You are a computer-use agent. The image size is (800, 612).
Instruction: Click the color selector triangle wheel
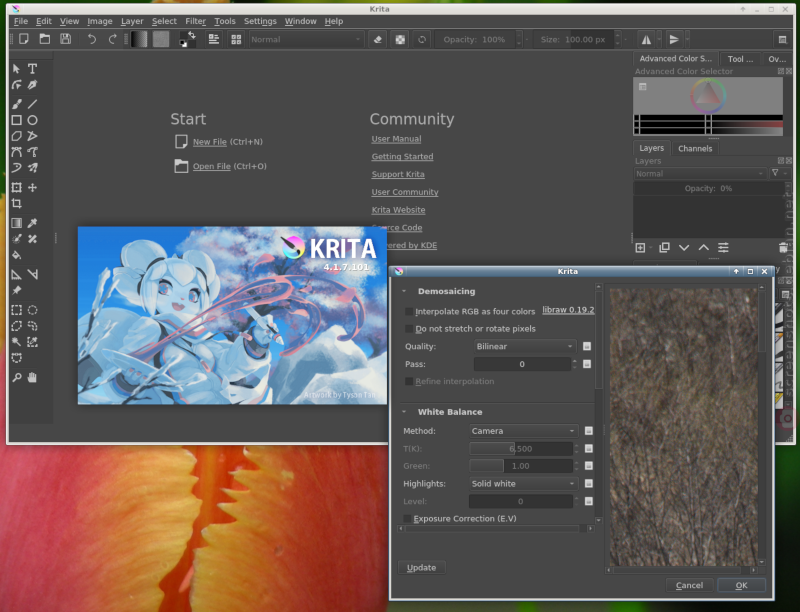pos(708,95)
